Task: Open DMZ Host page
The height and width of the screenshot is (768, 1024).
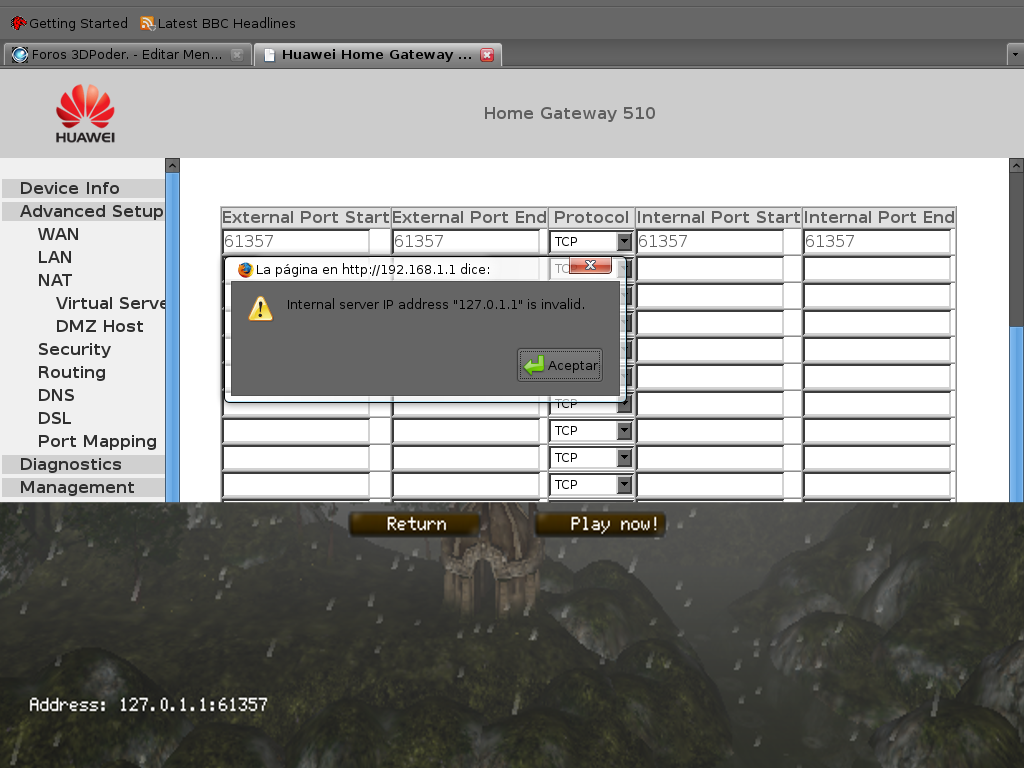Action: (99, 326)
